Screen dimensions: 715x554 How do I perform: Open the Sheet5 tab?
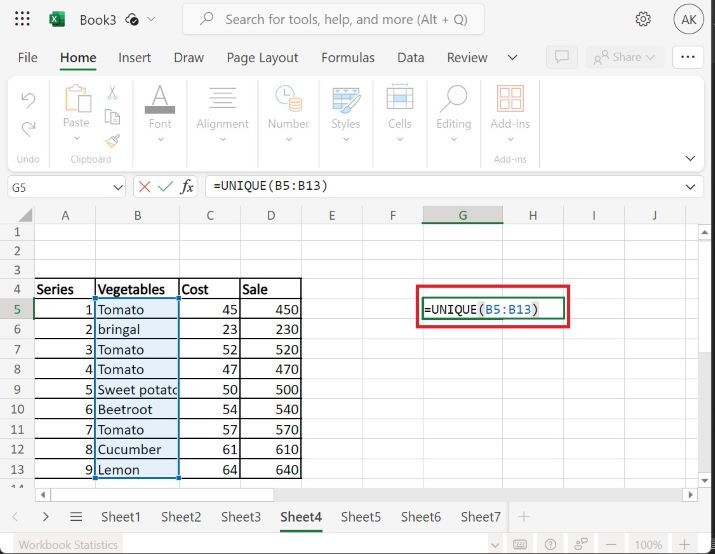pos(361,517)
